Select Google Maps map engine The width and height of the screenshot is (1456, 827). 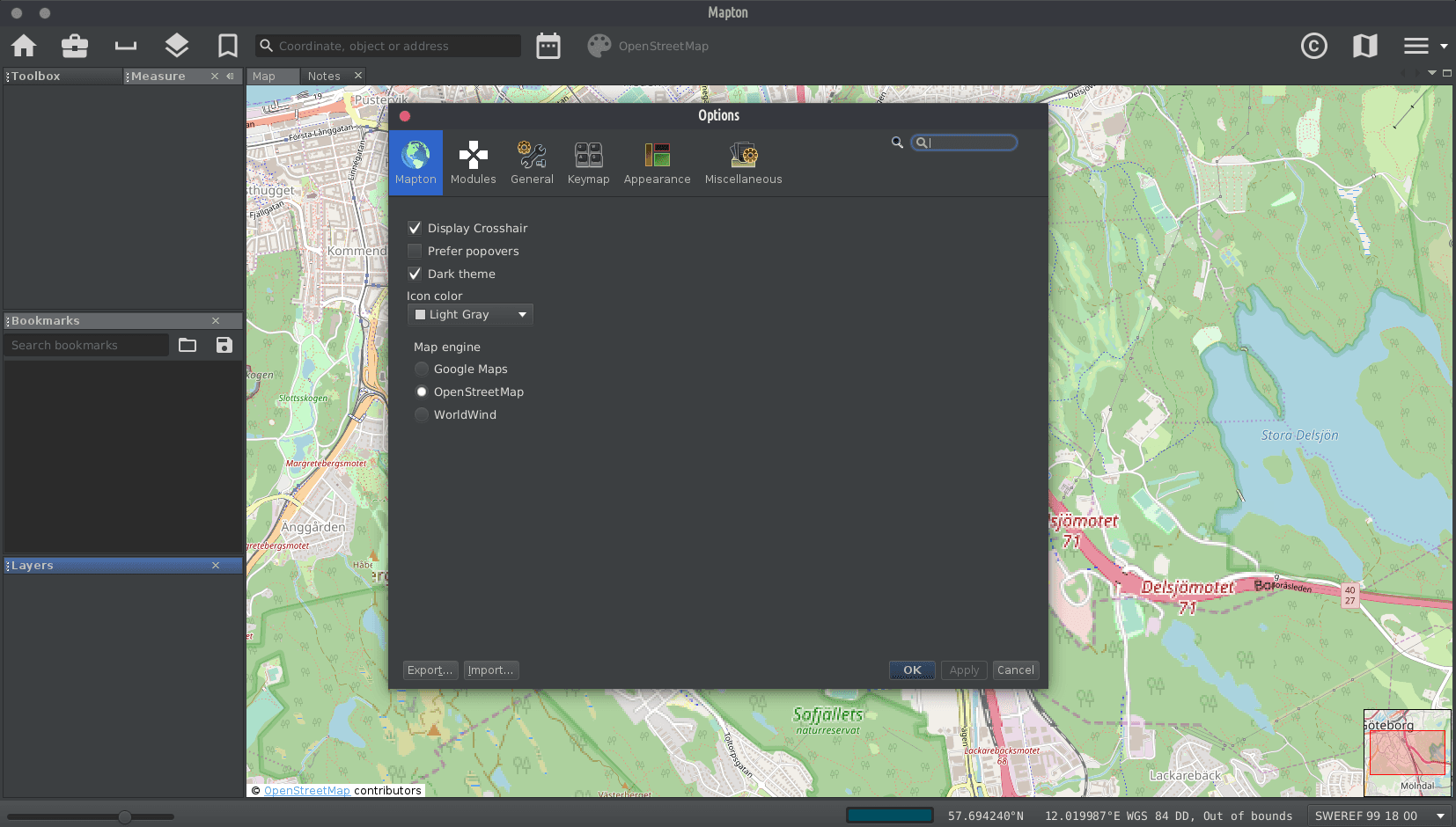point(422,370)
